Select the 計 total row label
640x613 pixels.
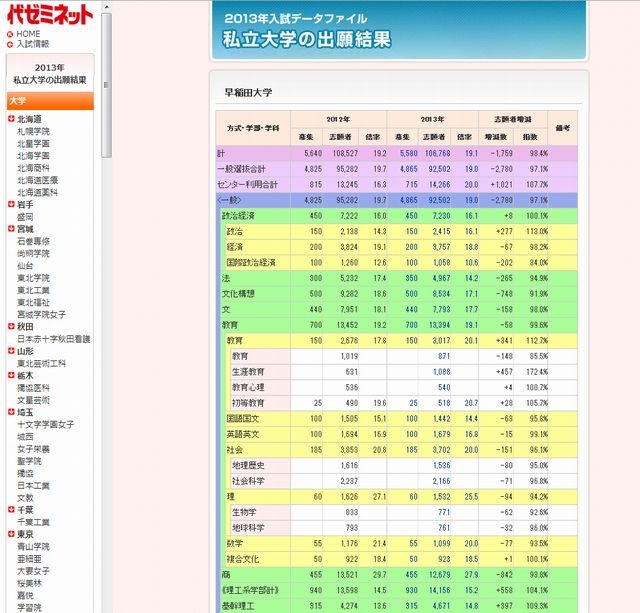click(x=221, y=153)
